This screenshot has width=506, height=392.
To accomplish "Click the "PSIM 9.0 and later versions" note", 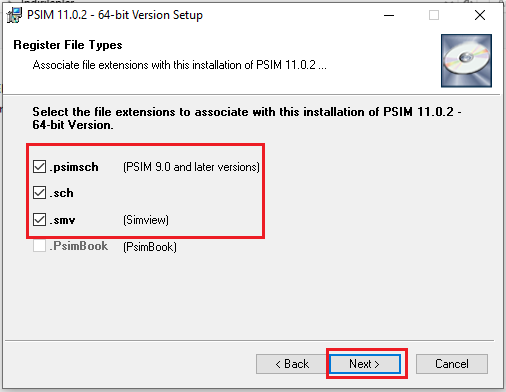I will 191,167.
